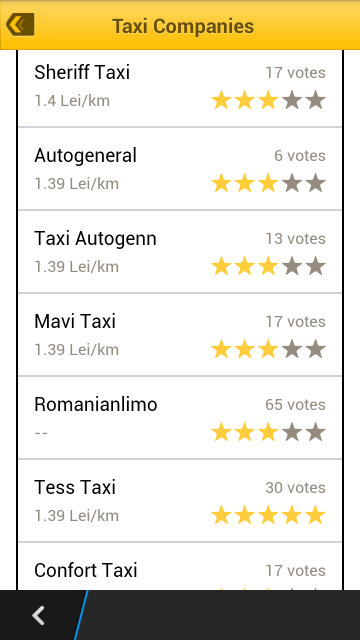Click Sheriff Taxi star rating
Image resolution: width=360 pixels, height=640 pixels.
click(x=269, y=100)
